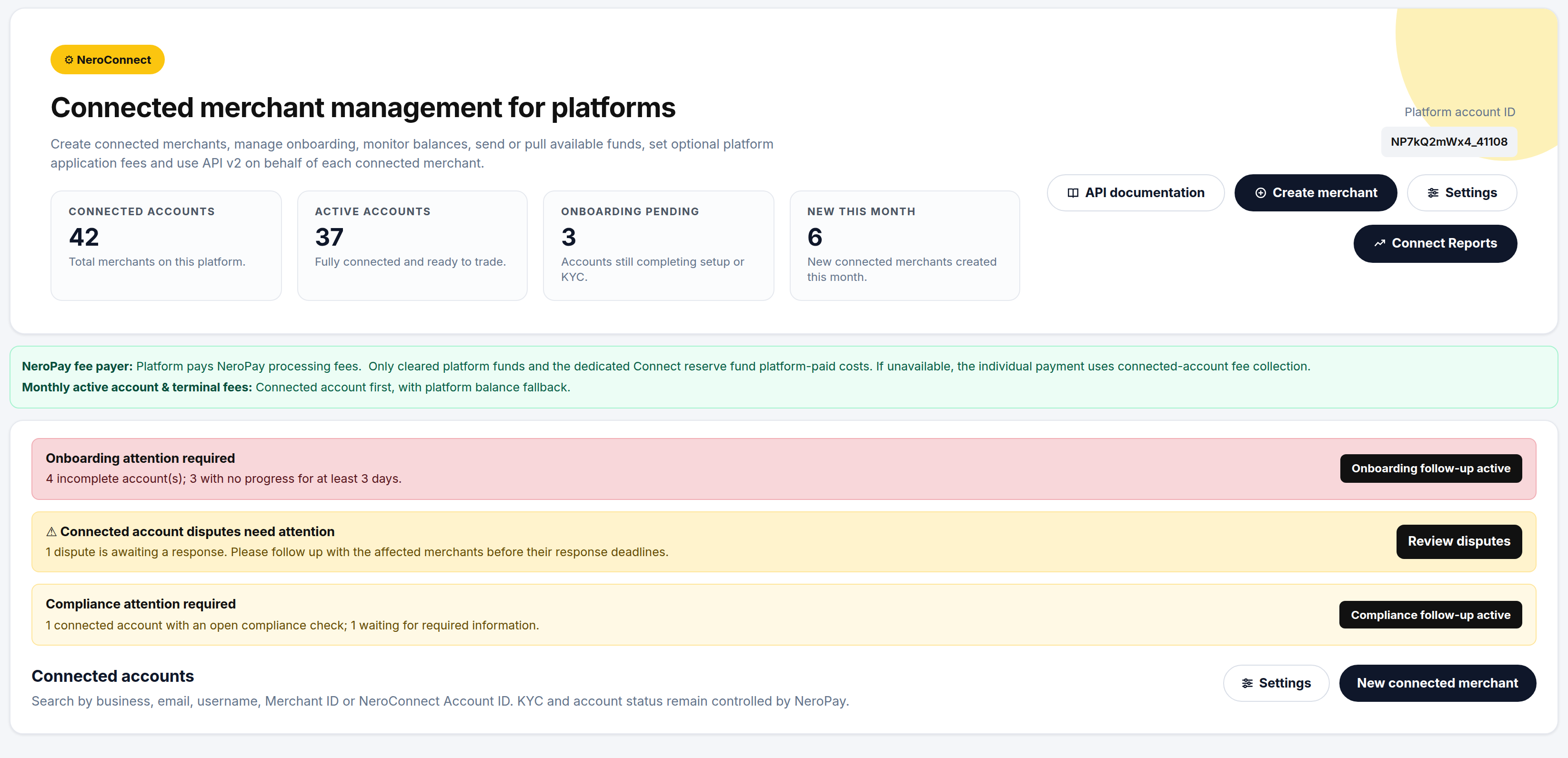Screen dimensions: 1568x758
Task: Click the Create merchant button
Action: tap(1316, 193)
